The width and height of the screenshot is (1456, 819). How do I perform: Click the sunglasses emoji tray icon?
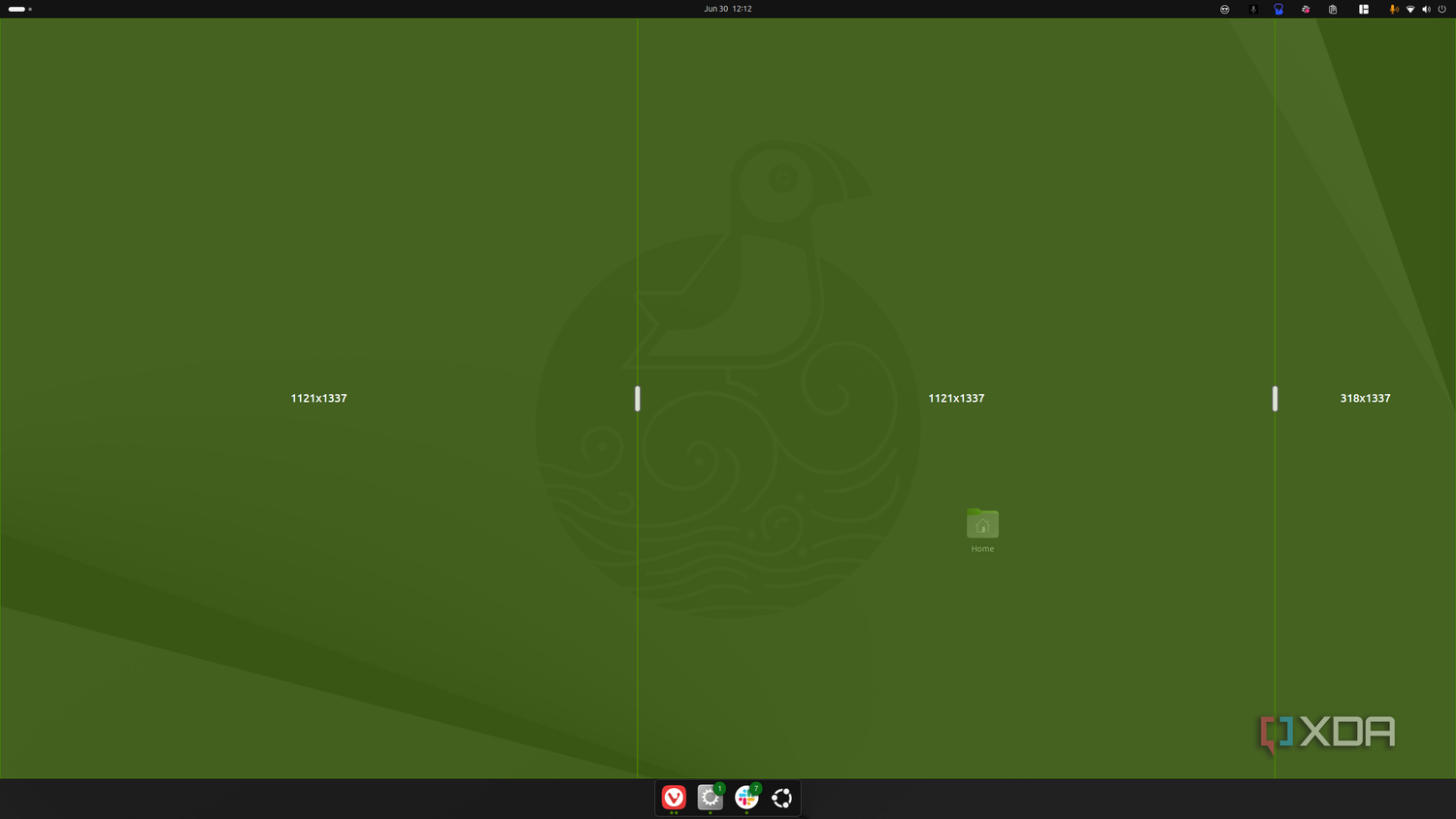[x=1225, y=9]
